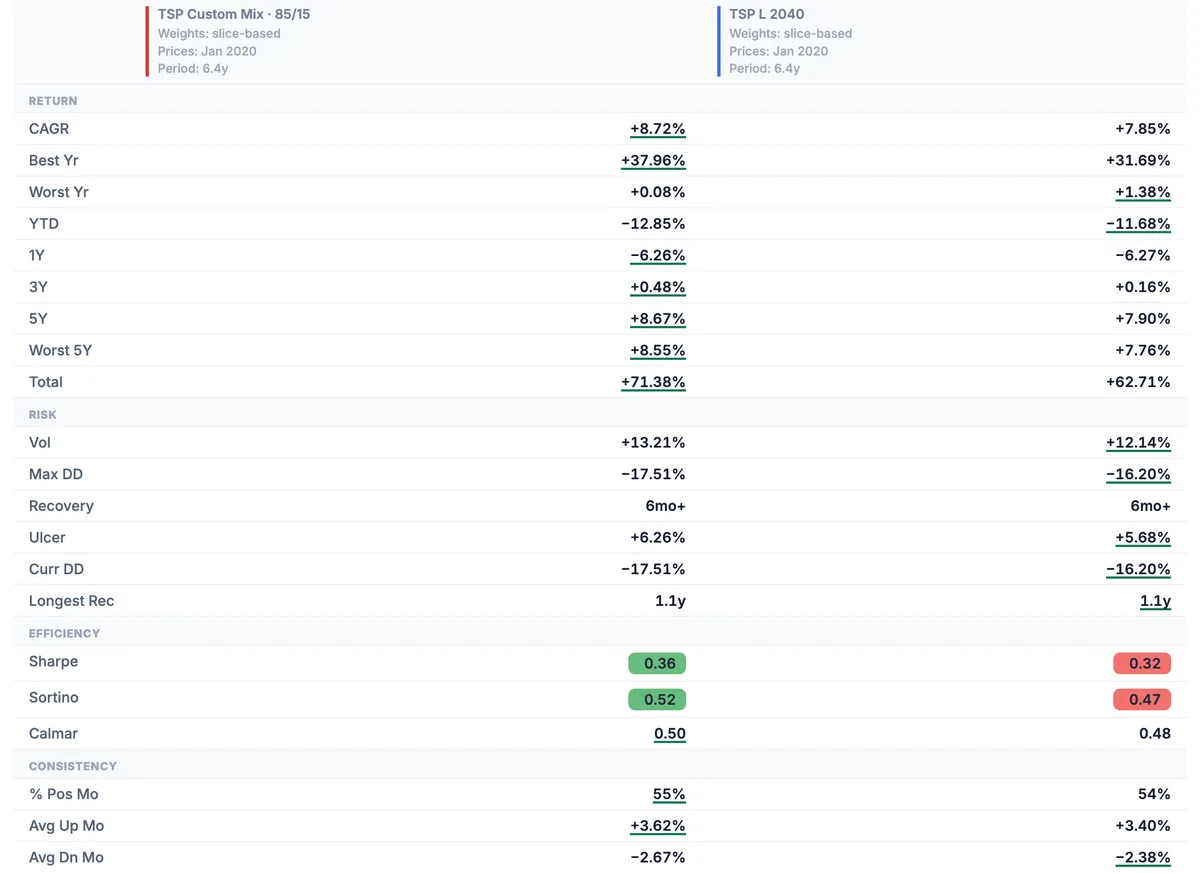
Task: Select the 5Y row label
Action: coord(38,319)
